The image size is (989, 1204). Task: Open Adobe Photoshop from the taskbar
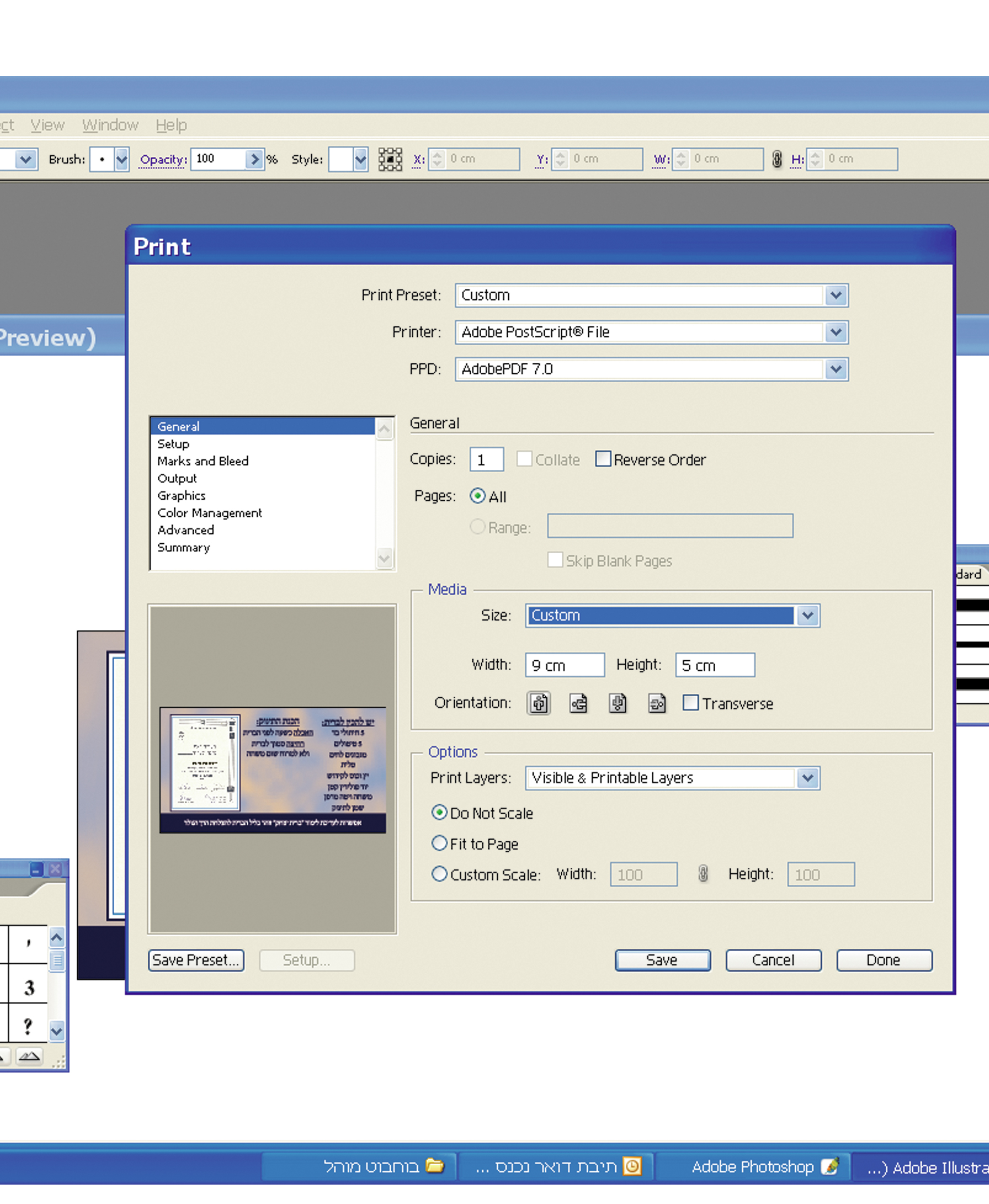coord(752,1167)
